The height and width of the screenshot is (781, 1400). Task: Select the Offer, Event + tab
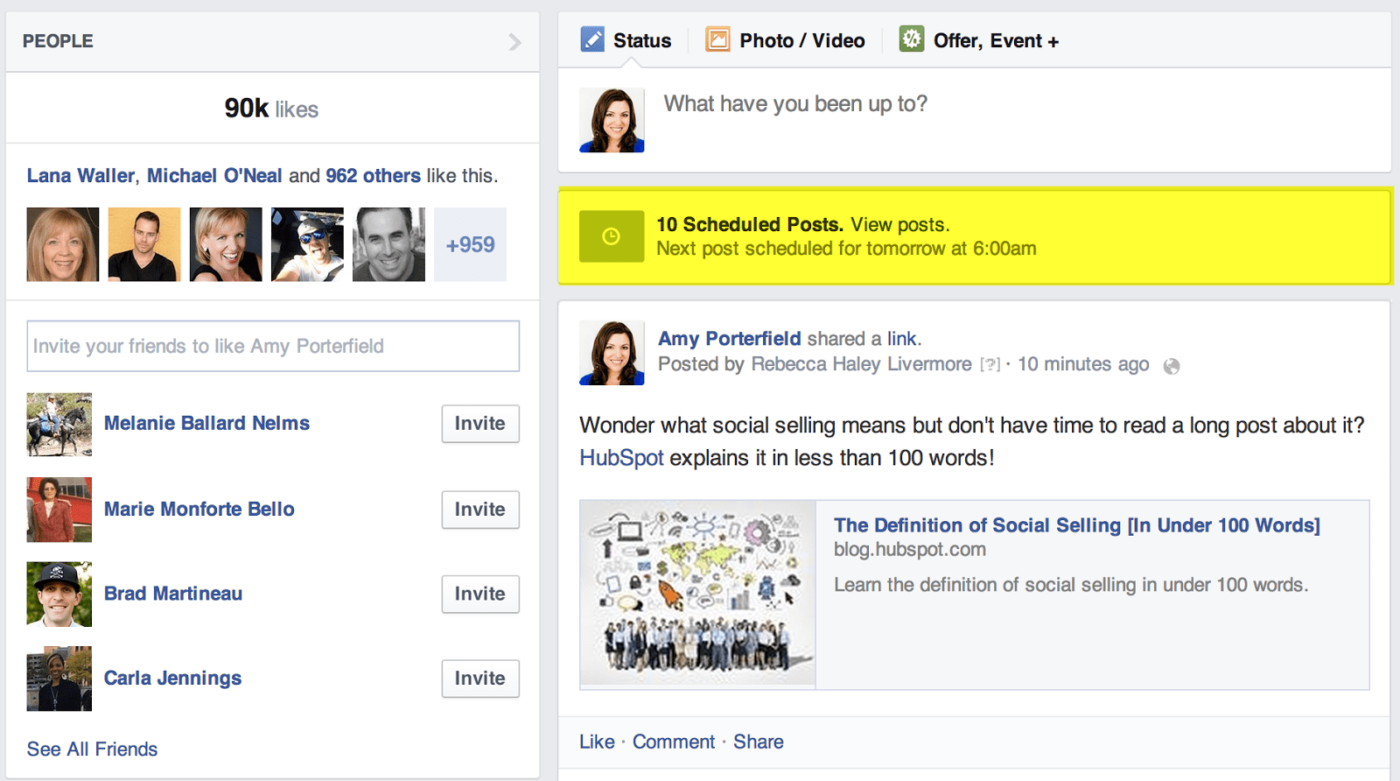pos(994,40)
